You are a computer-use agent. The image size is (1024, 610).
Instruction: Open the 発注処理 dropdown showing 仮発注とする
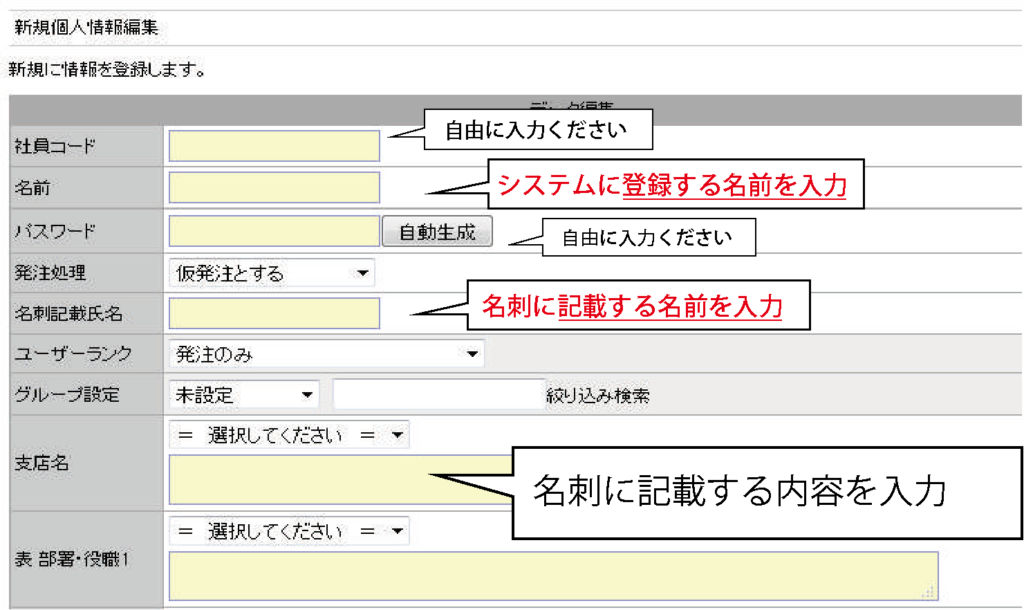click(x=271, y=273)
